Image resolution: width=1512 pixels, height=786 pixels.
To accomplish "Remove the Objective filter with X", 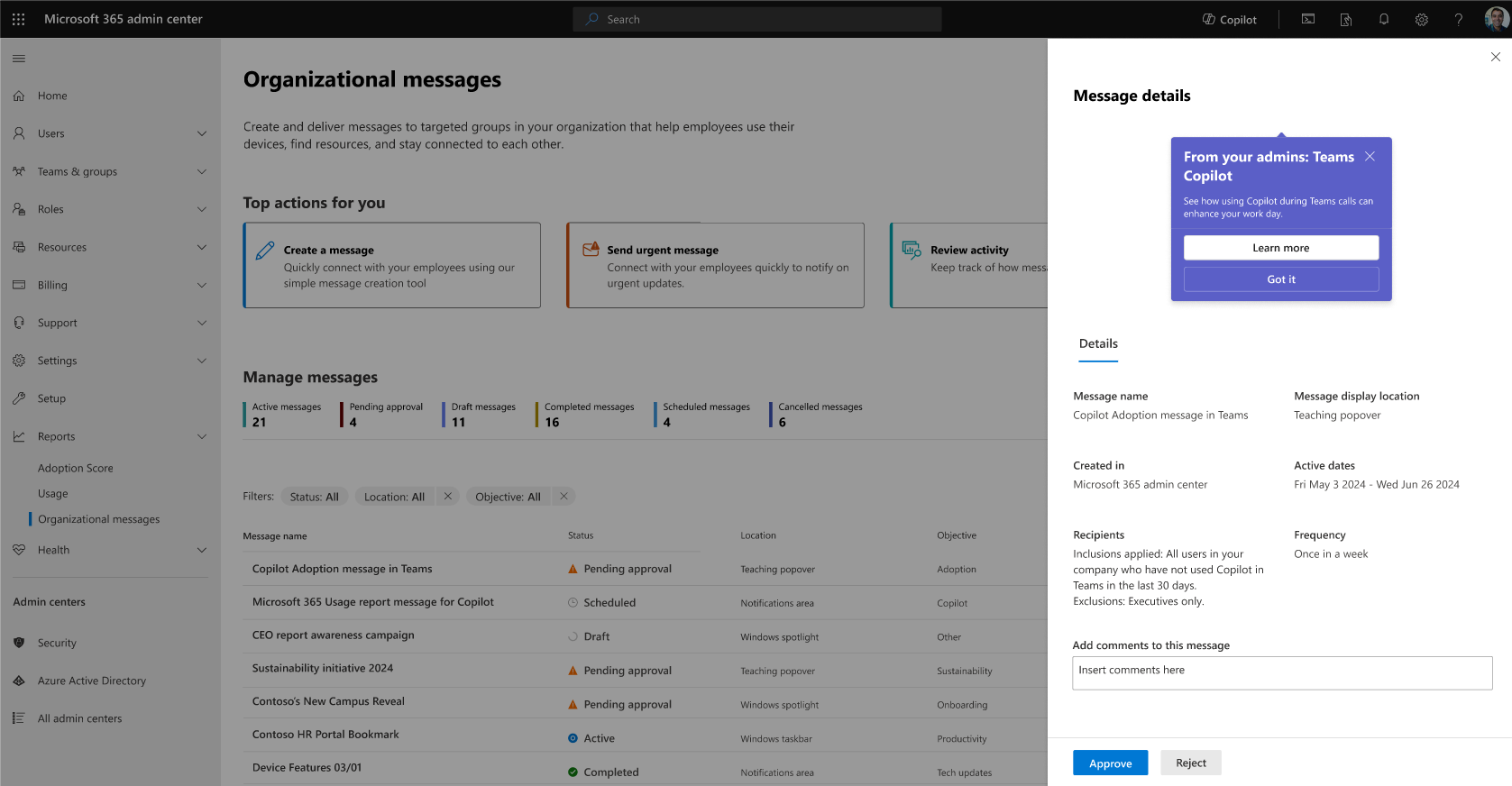I will (x=564, y=497).
